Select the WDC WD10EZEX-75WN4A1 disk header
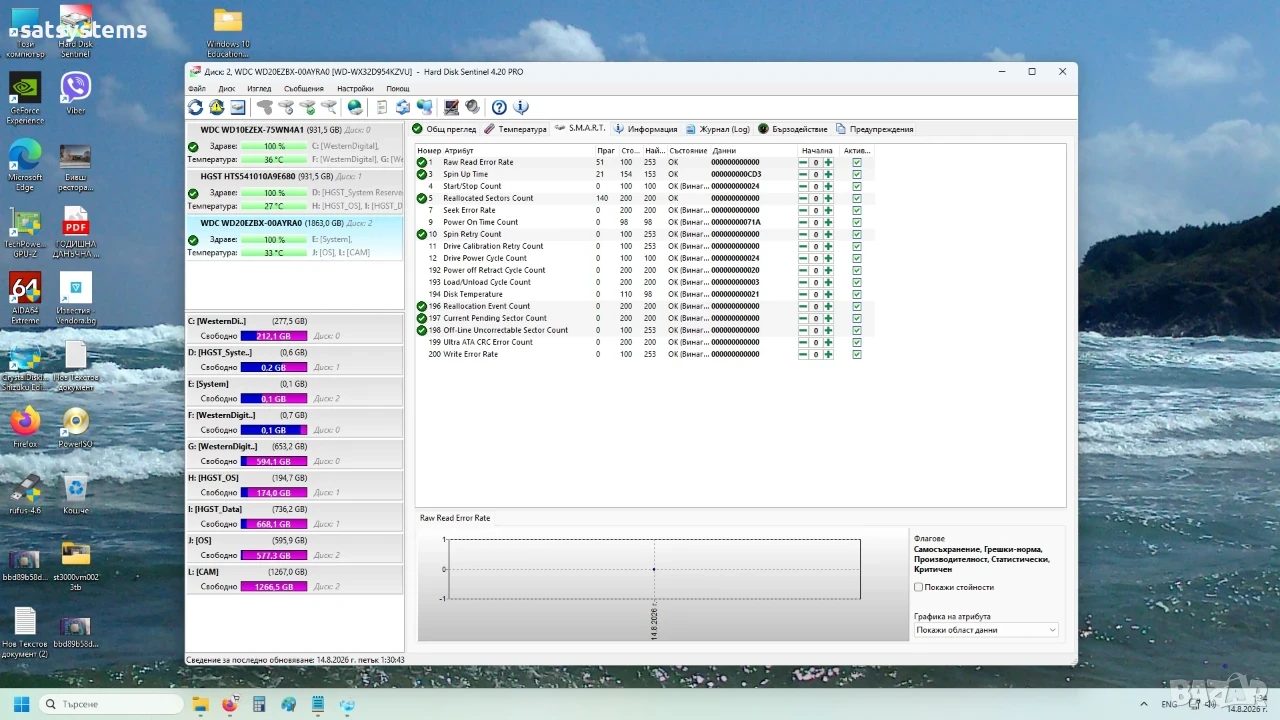Viewport: 1280px width, 720px height. coord(294,130)
